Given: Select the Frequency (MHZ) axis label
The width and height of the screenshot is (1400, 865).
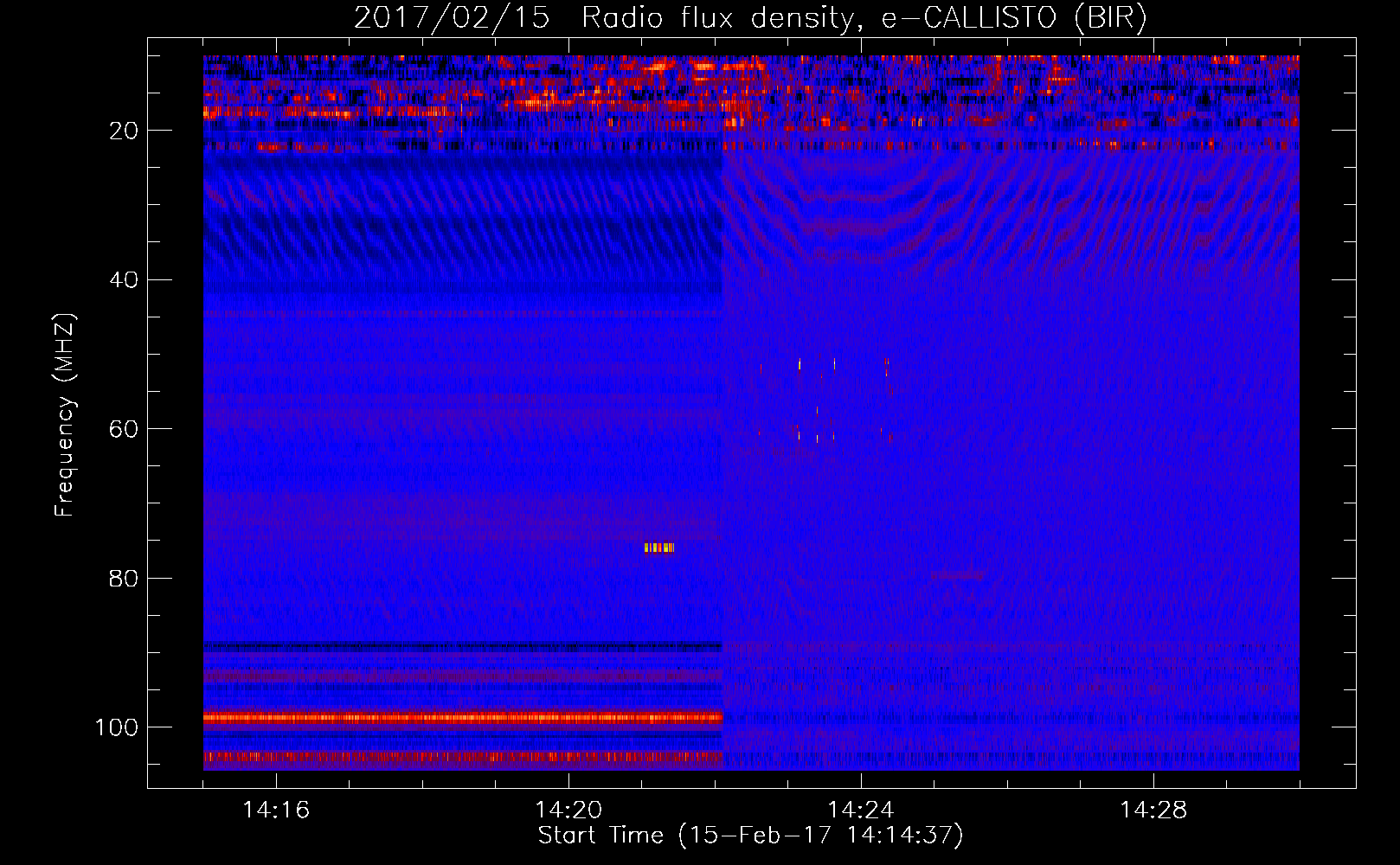Looking at the screenshot, I should click(x=64, y=415).
